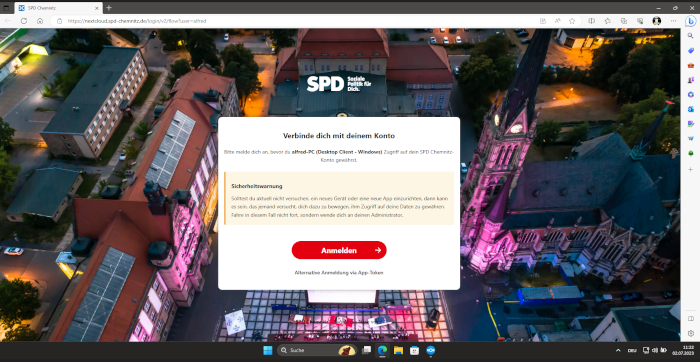Open sidebar Shopping tag icon
700x362 pixels.
point(691,51)
